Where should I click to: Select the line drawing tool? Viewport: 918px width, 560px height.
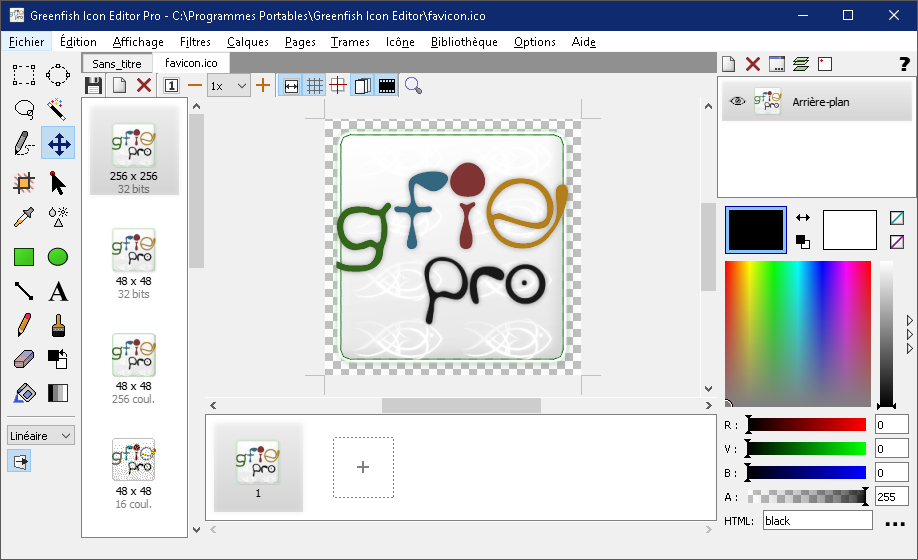[24, 291]
